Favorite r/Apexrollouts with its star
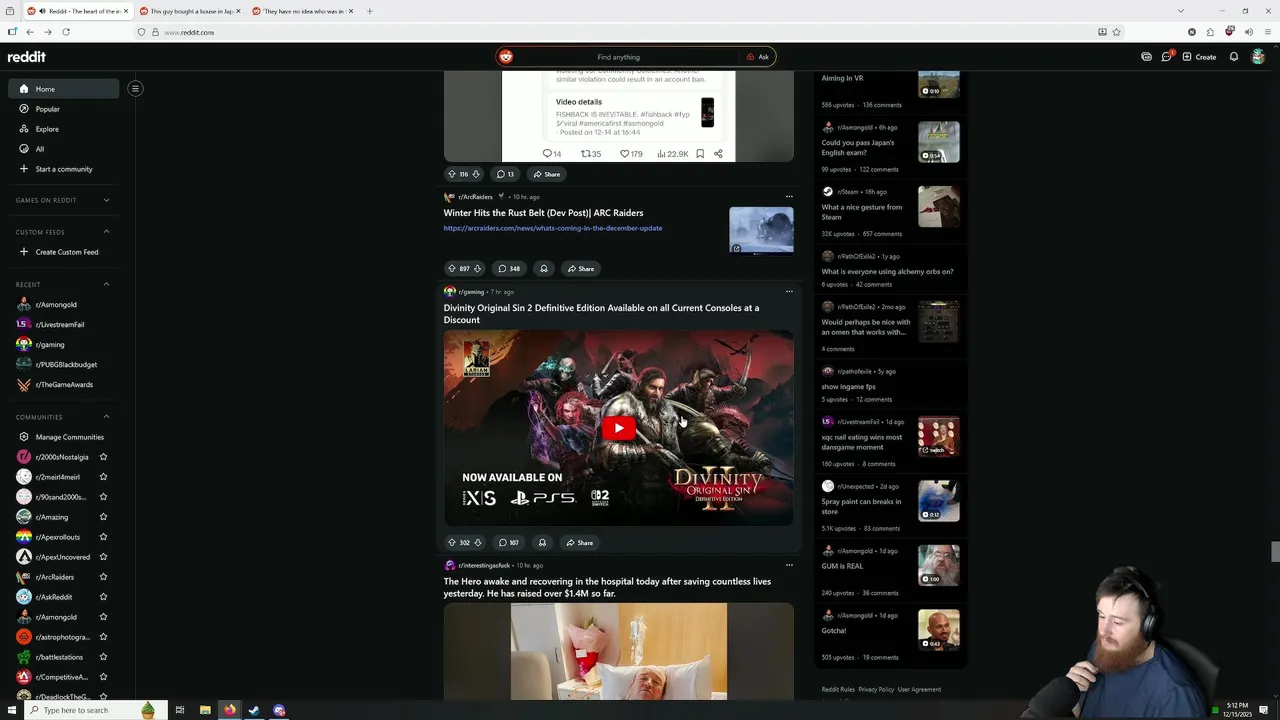The width and height of the screenshot is (1280, 720). 103,537
